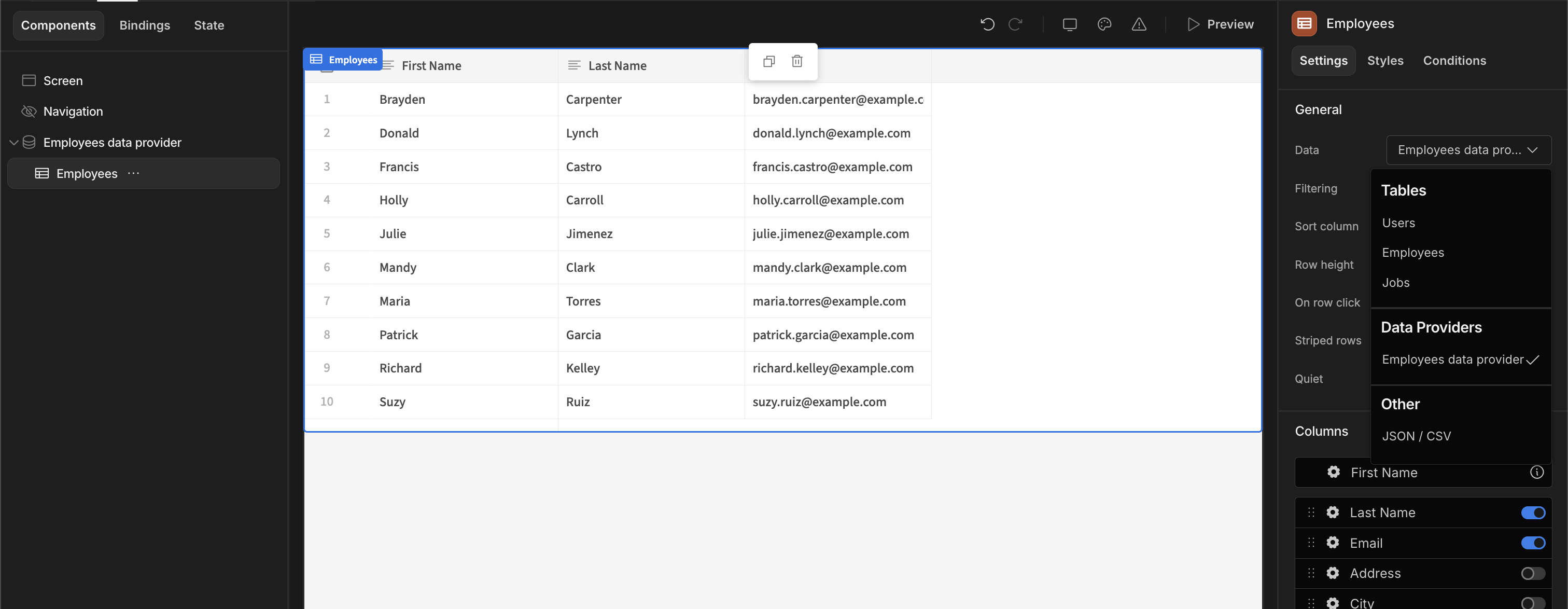Screen dimensions: 1568x609
Task: Click the drag handle beside Last Name
Action: click(x=1310, y=512)
